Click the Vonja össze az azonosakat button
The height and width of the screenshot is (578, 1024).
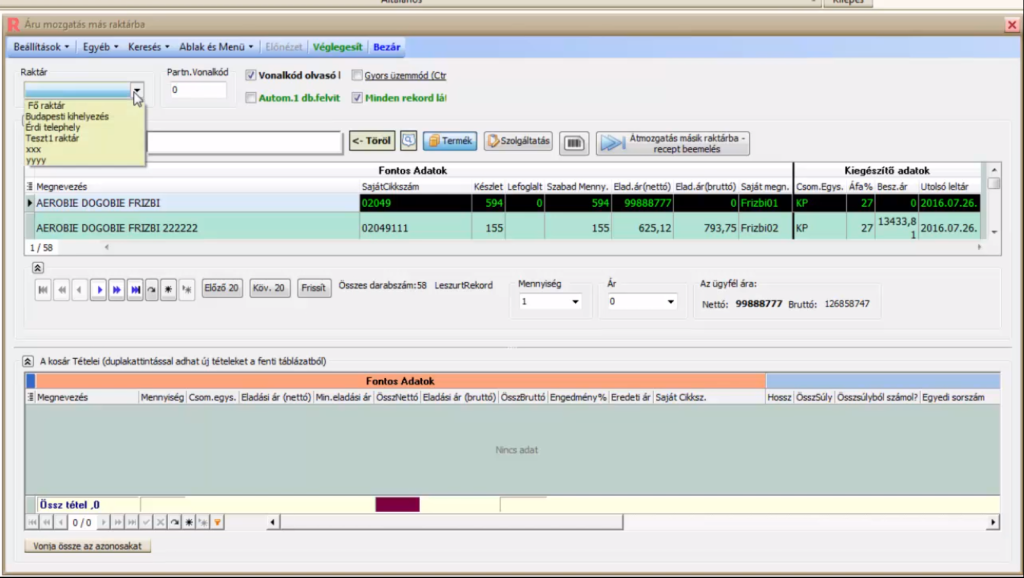pos(87,546)
